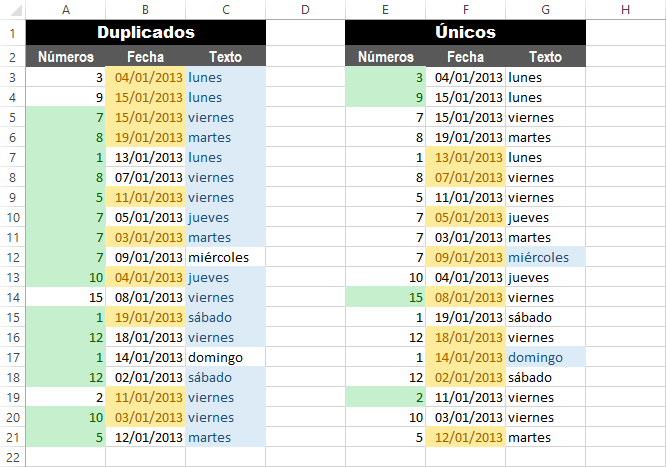Select Fecha header under Duplicados
This screenshot has width=666, height=467.
coord(146,57)
